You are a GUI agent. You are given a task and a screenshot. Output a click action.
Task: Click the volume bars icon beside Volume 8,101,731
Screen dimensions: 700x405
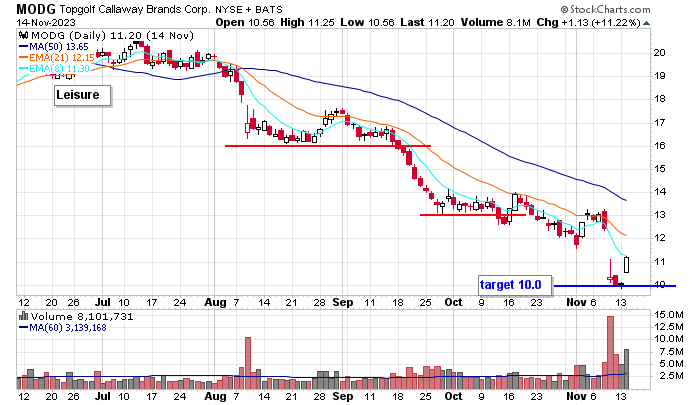pyautogui.click(x=24, y=317)
